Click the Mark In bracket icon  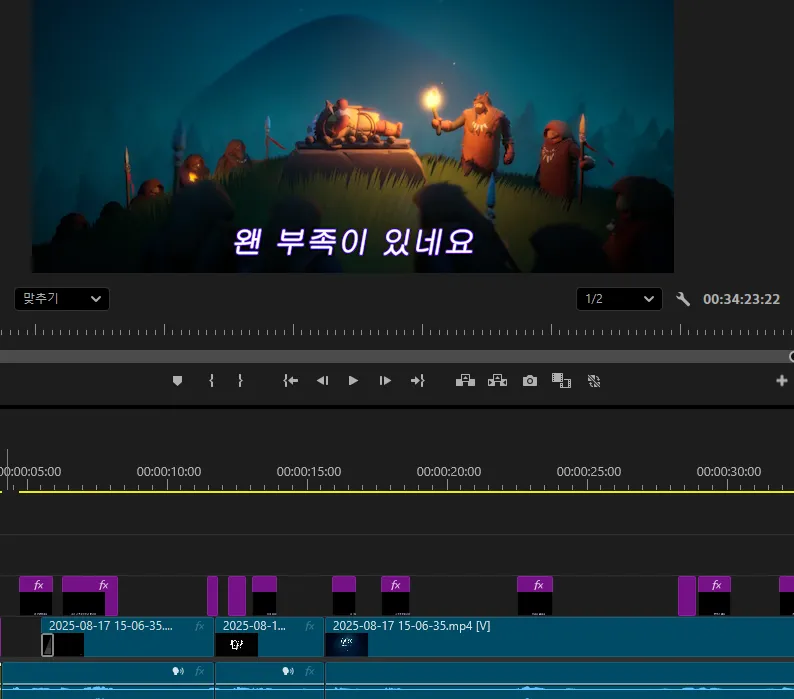click(x=211, y=381)
